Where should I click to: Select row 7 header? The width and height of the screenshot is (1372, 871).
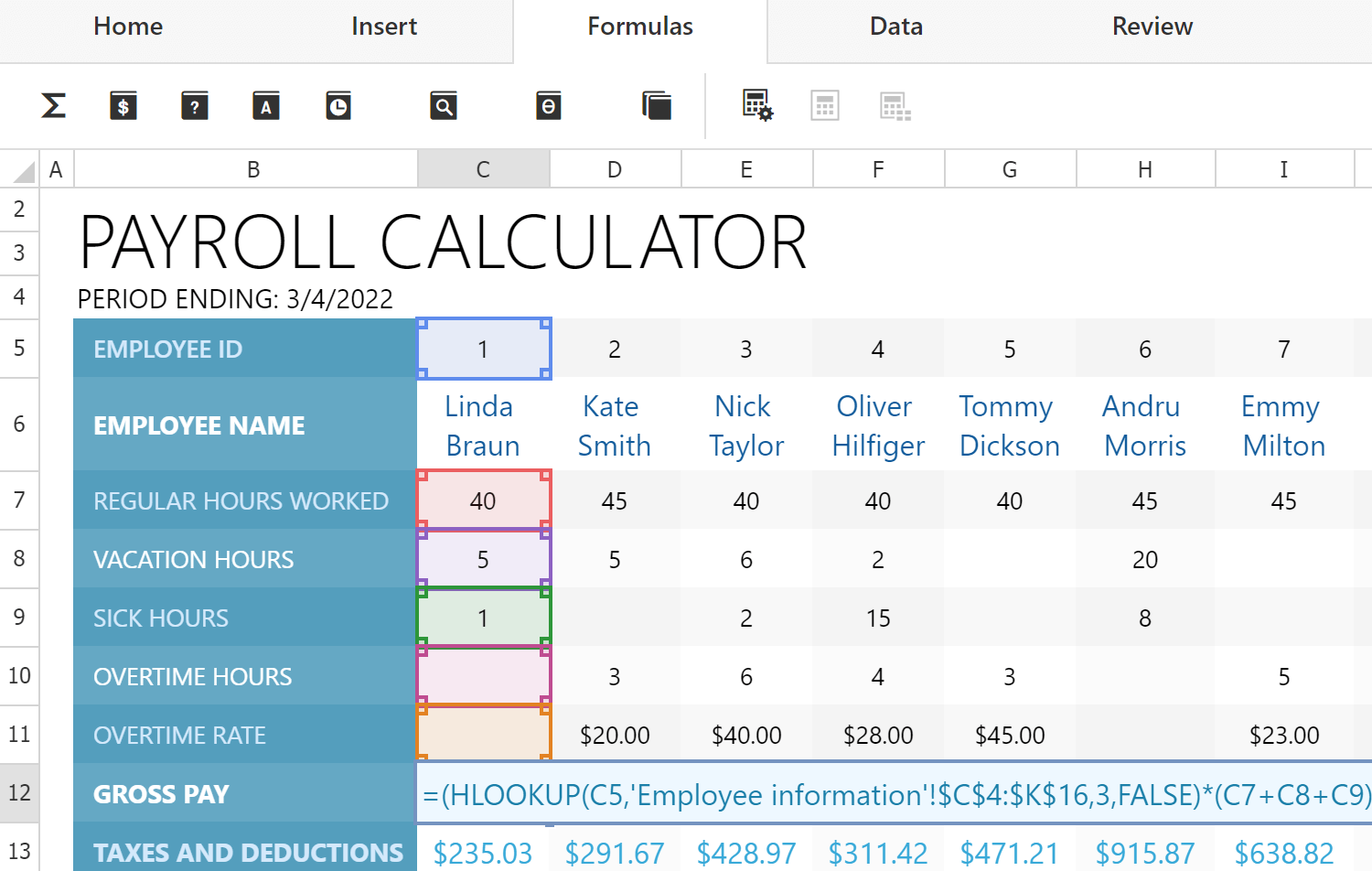19,500
